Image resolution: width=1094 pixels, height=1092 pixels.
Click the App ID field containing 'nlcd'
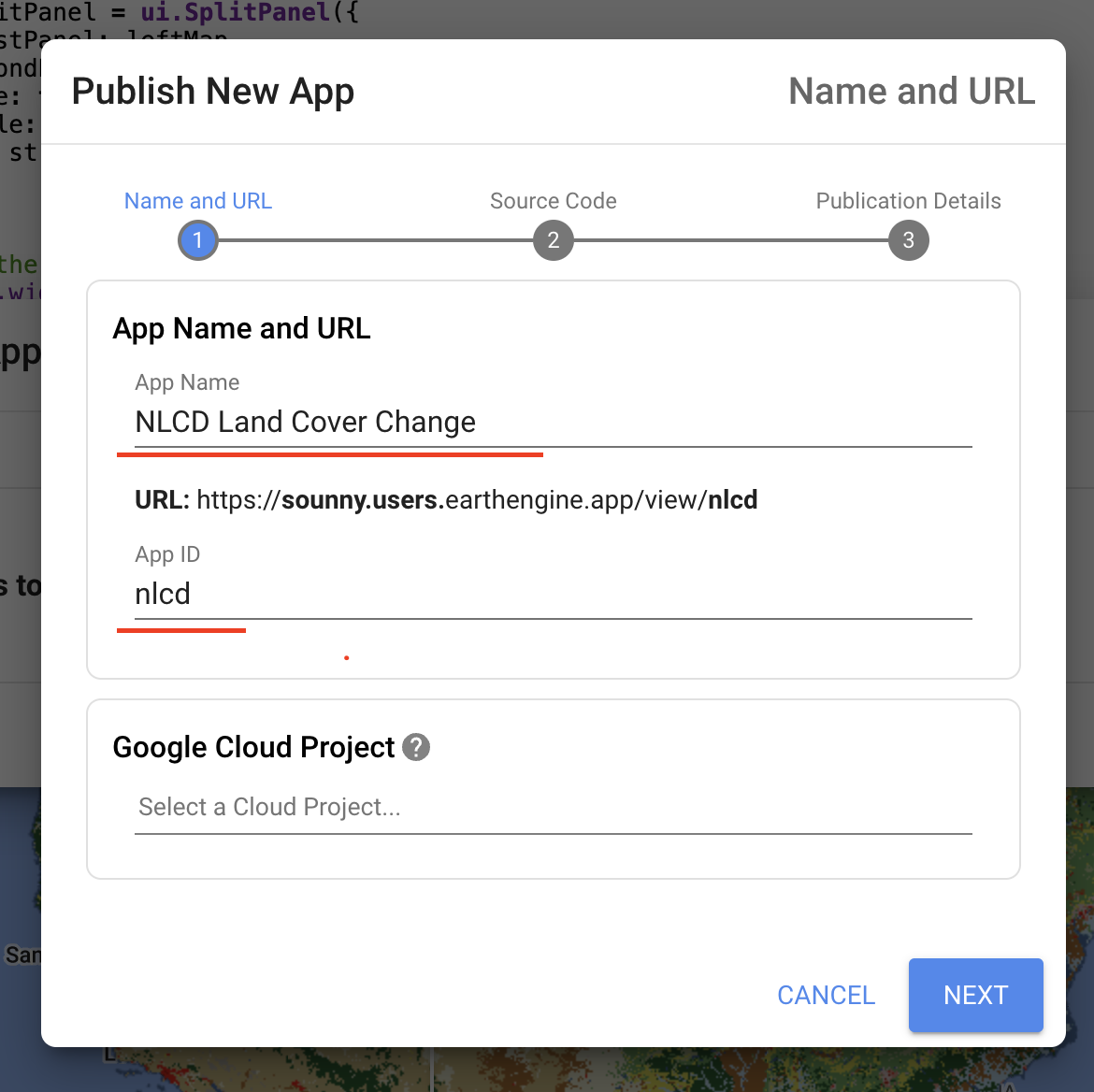[553, 595]
